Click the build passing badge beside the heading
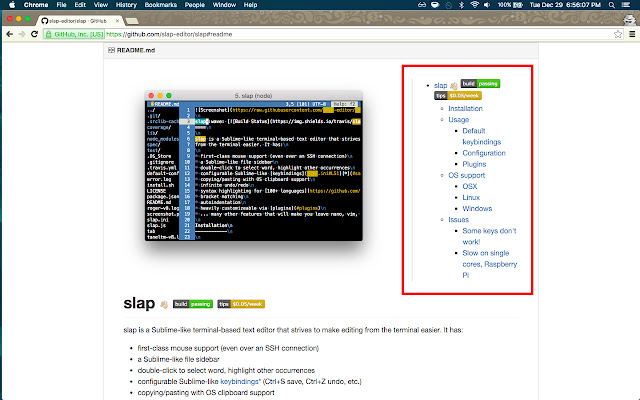Screen dimensions: 640x400 193,304
